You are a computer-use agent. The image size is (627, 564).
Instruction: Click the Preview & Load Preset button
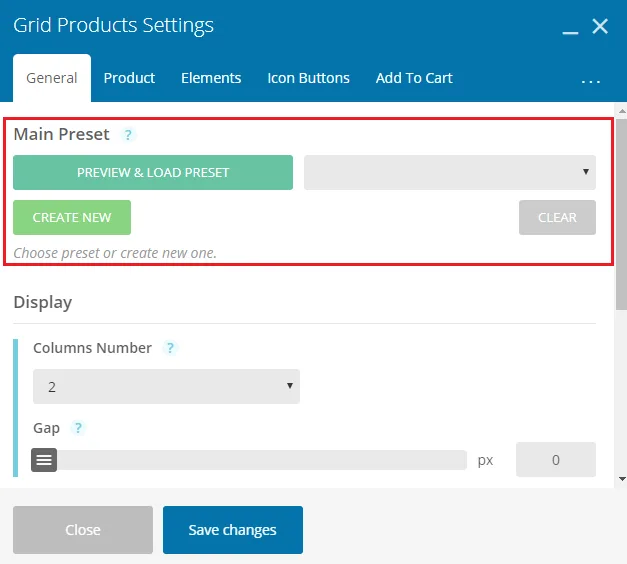click(153, 172)
